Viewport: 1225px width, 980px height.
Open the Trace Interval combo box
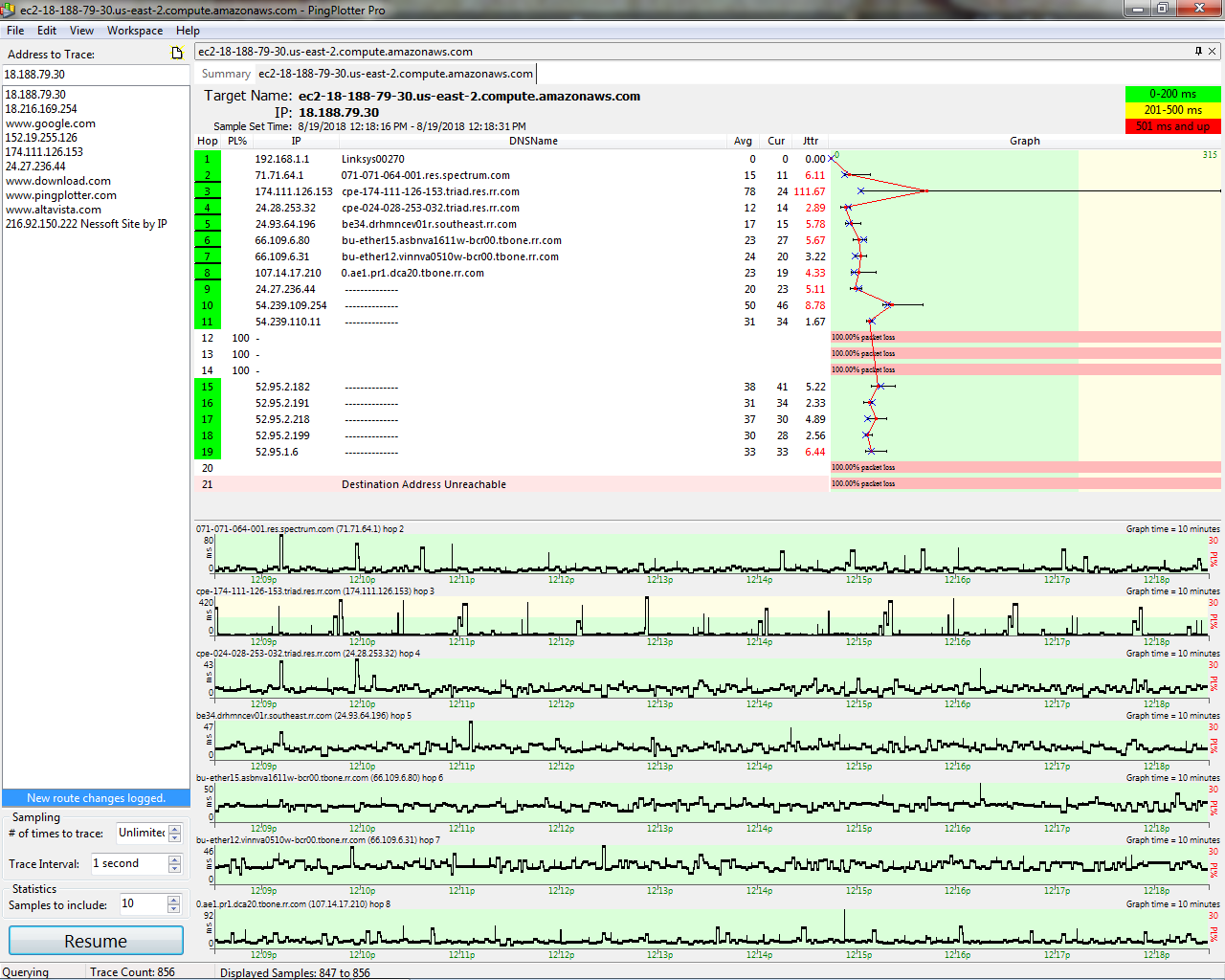click(x=129, y=863)
